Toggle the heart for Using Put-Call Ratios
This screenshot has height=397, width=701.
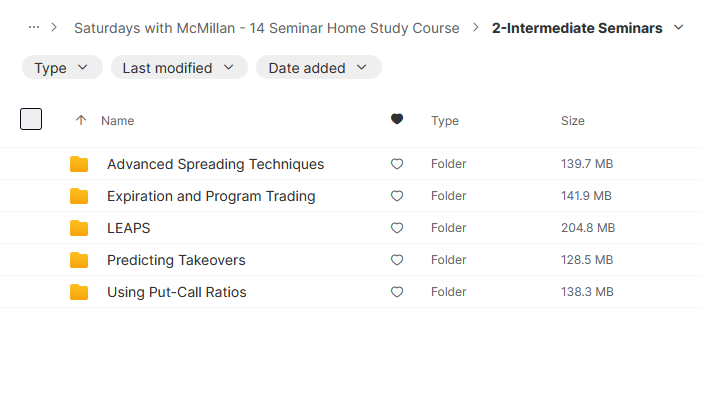397,292
